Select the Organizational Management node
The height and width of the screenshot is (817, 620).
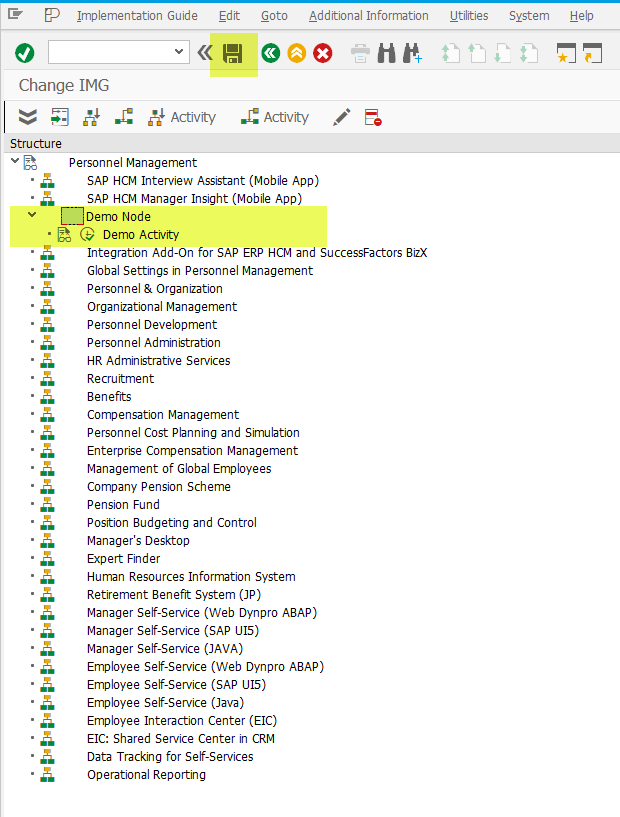click(x=162, y=306)
